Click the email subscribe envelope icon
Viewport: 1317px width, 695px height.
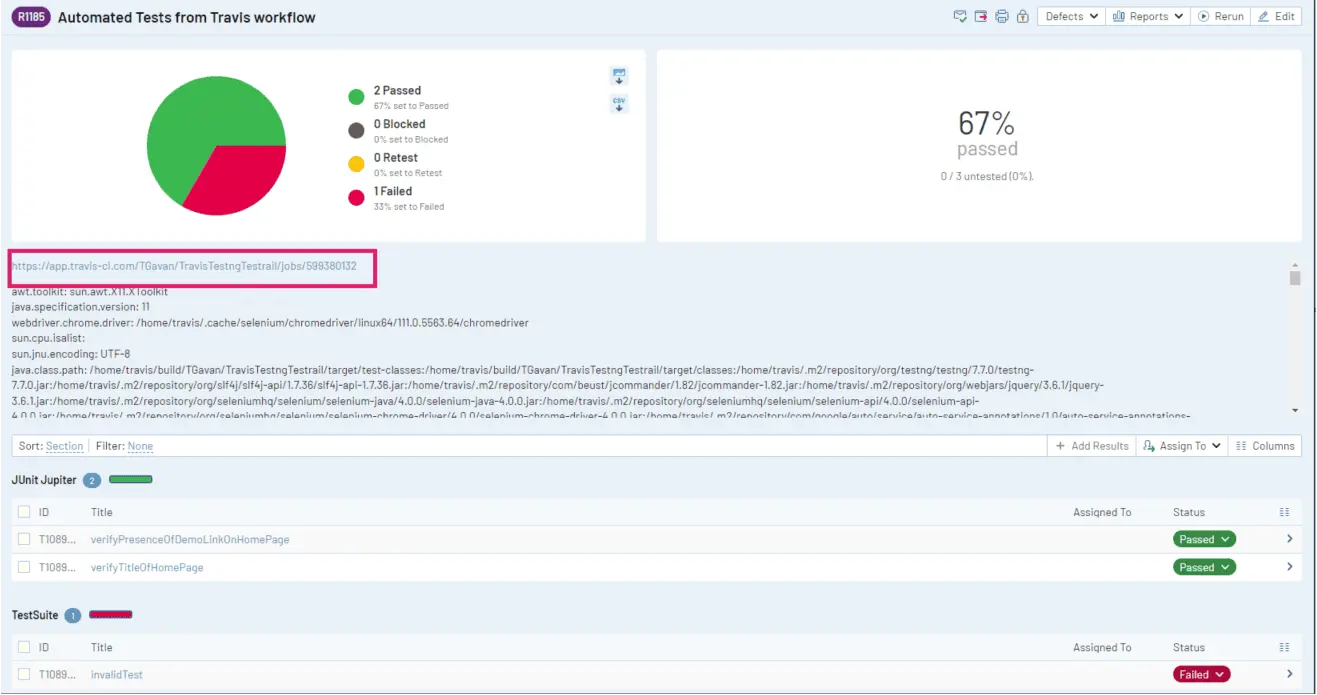(960, 16)
